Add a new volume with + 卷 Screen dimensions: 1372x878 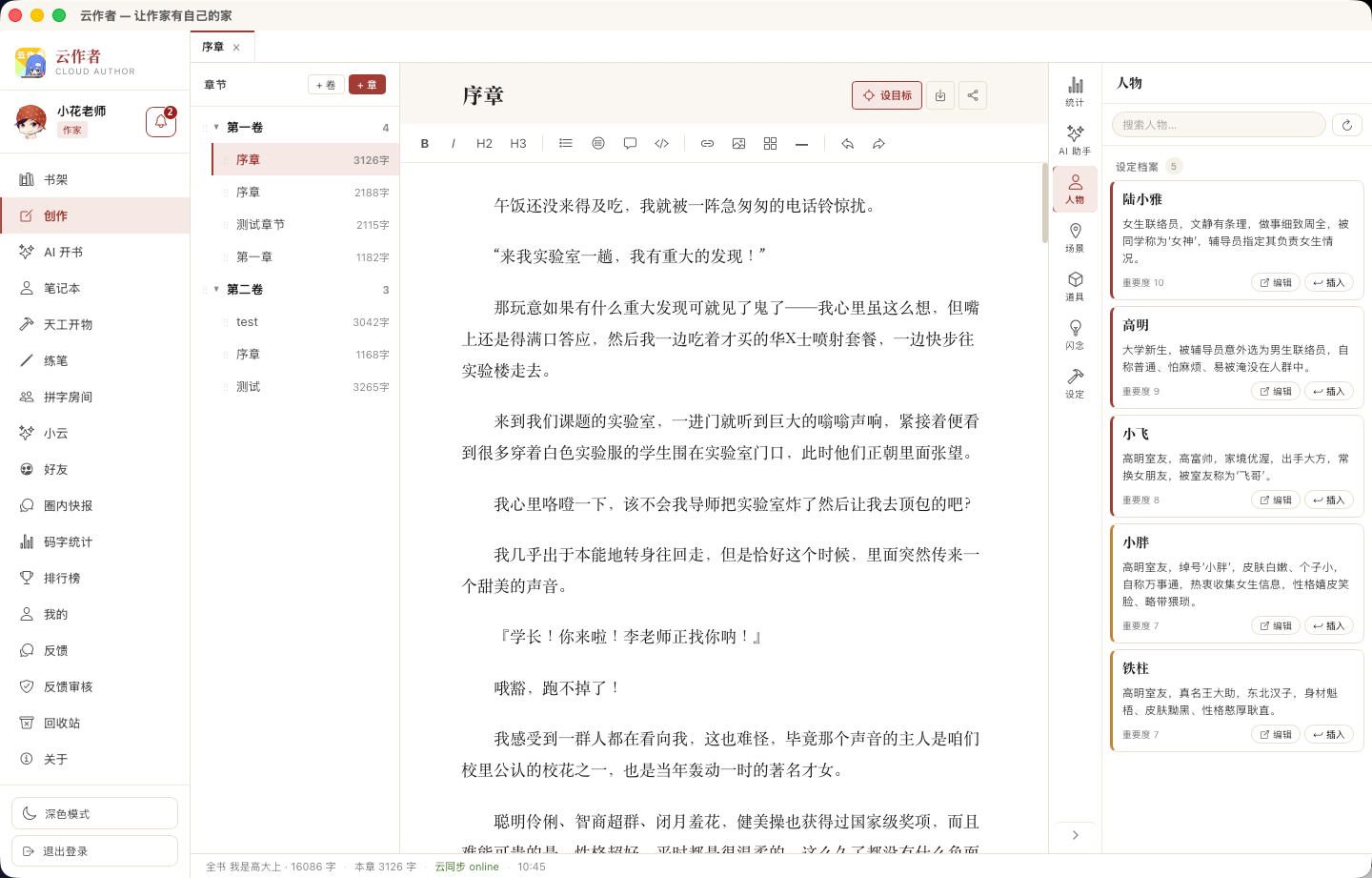(326, 85)
